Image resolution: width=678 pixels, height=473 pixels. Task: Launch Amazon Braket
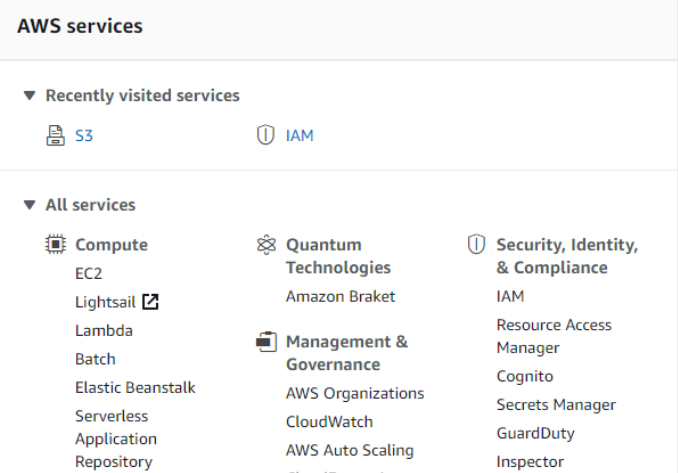[340, 296]
